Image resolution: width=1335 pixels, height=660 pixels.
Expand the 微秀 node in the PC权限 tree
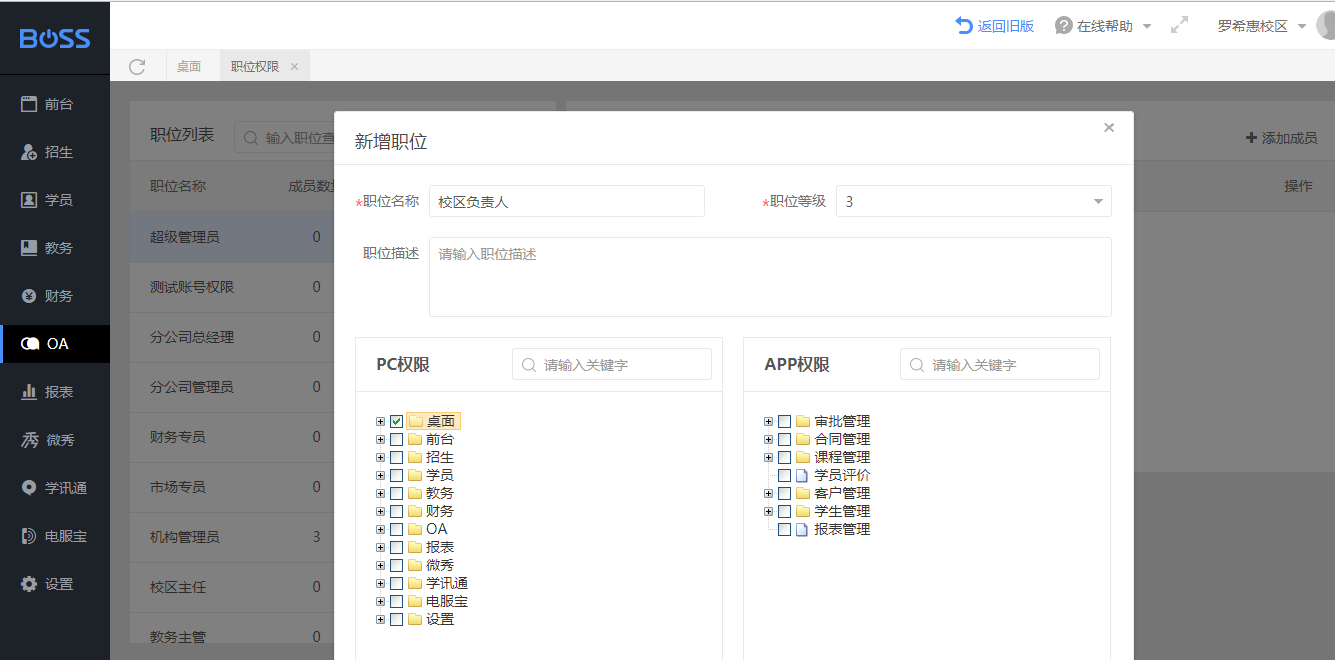(380, 565)
